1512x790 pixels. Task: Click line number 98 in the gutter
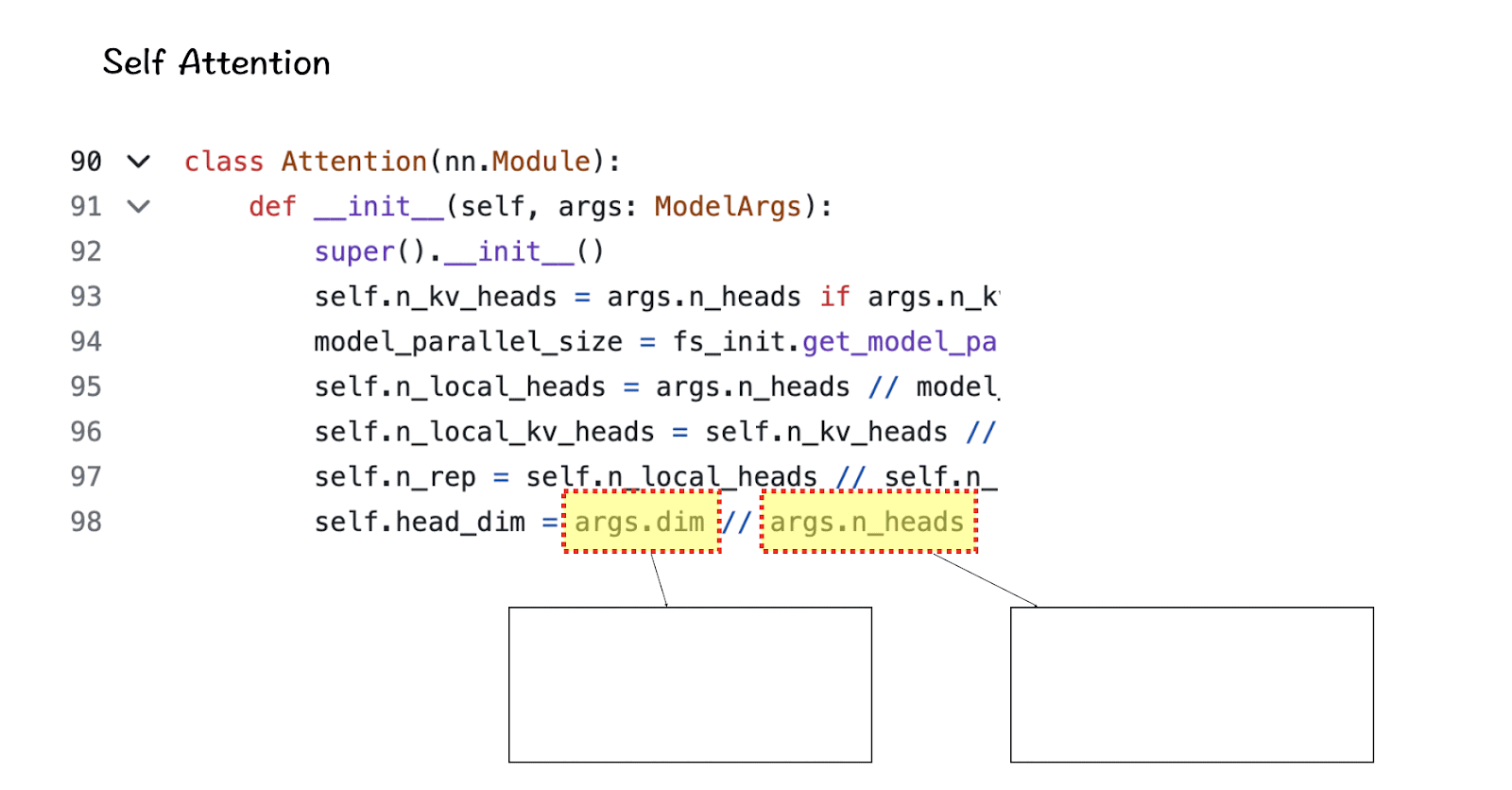click(86, 522)
